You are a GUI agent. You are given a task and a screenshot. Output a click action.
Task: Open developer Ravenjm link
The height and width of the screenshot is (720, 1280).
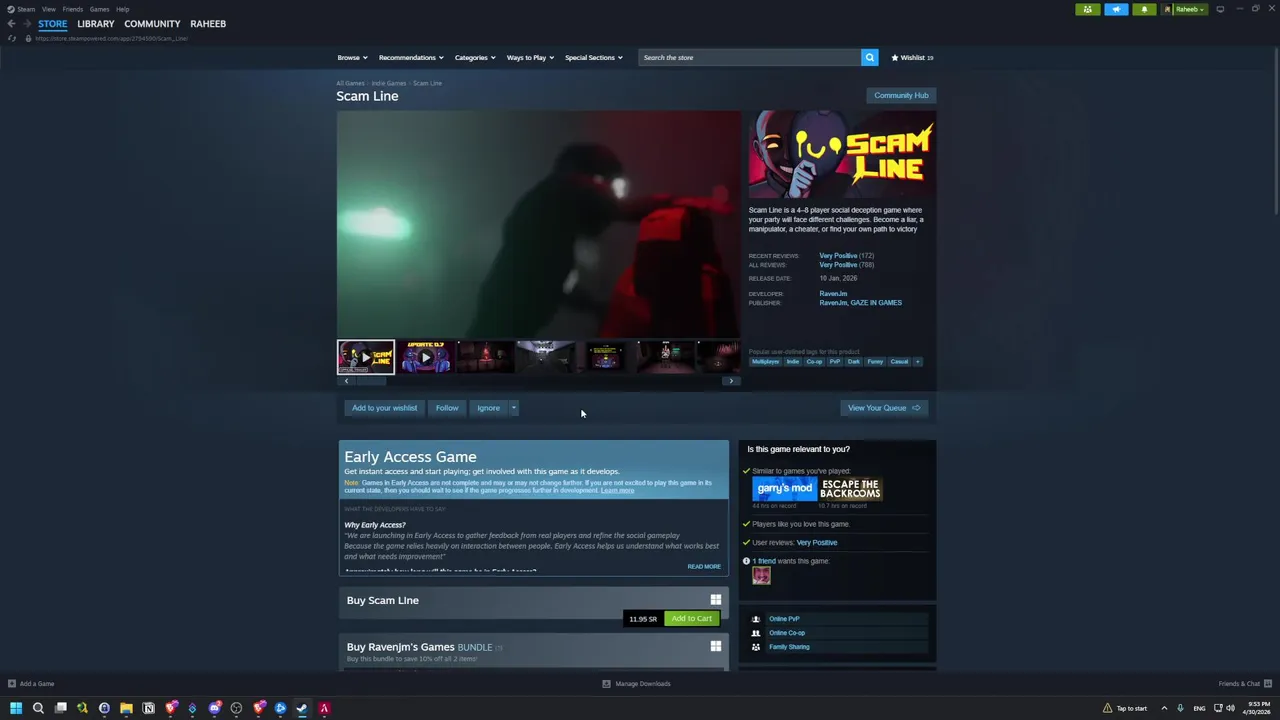(833, 294)
